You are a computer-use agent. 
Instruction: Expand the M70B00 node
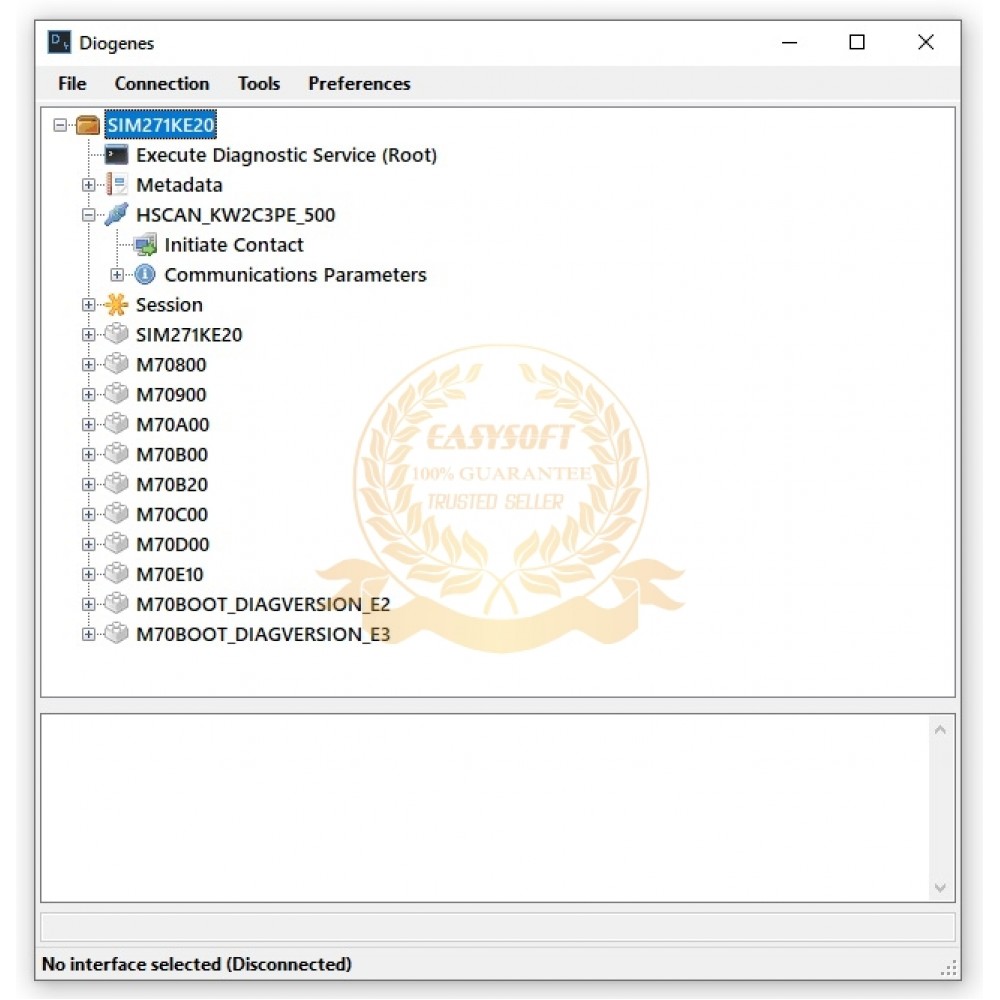pyautogui.click(x=89, y=455)
